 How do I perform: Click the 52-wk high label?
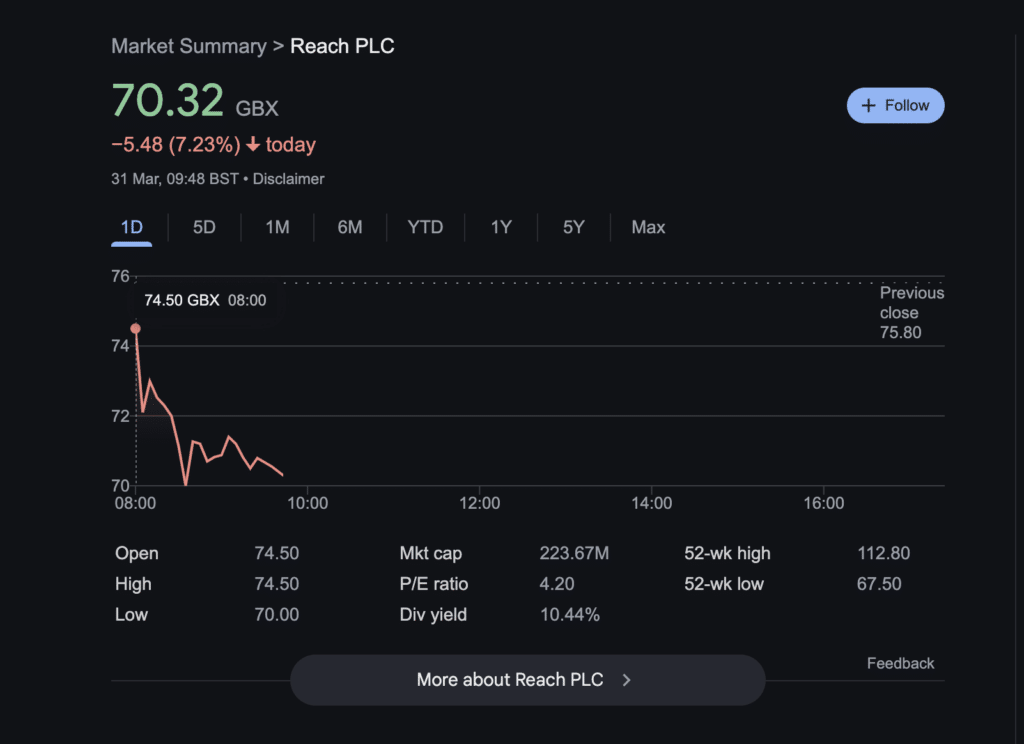727,553
